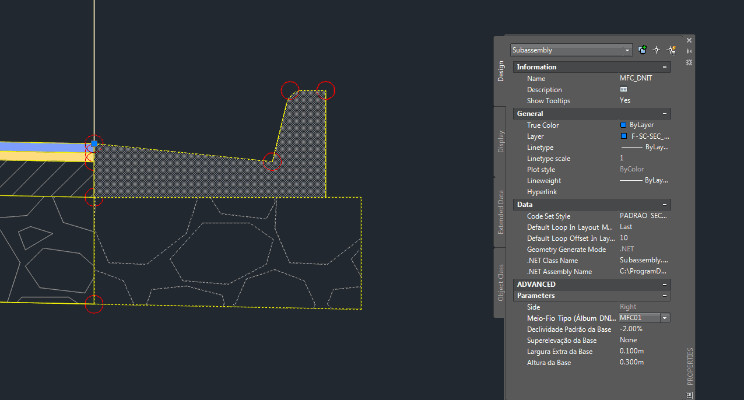Image resolution: width=744 pixels, height=400 pixels.
Task: Click the Select Objects icon
Action: (657, 49)
